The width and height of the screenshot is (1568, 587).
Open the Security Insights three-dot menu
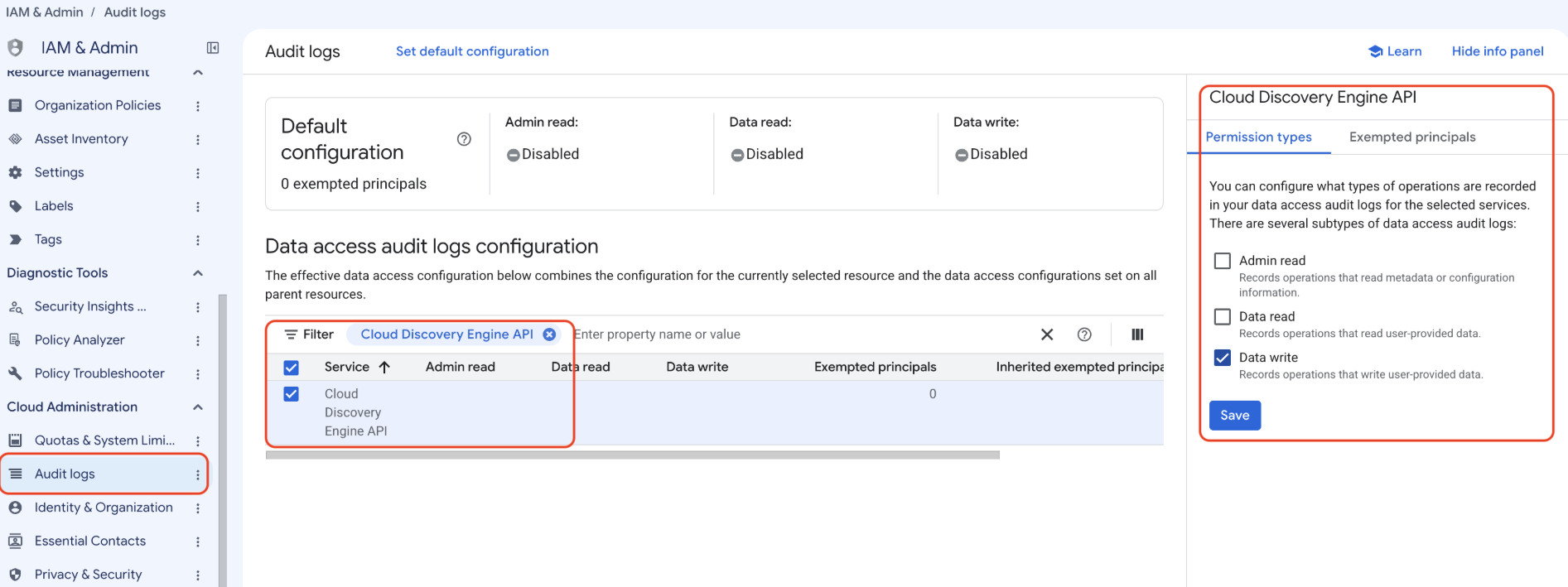coord(198,307)
